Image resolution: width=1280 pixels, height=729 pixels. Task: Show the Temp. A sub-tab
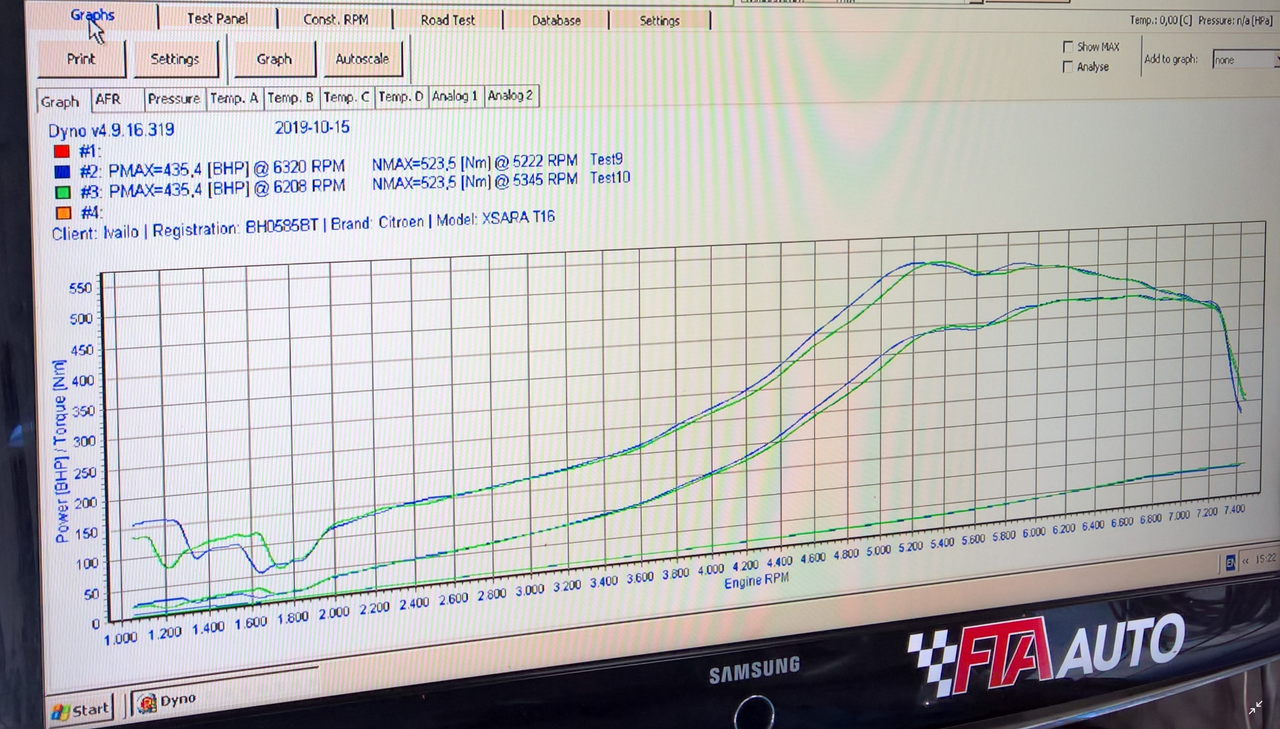click(234, 98)
